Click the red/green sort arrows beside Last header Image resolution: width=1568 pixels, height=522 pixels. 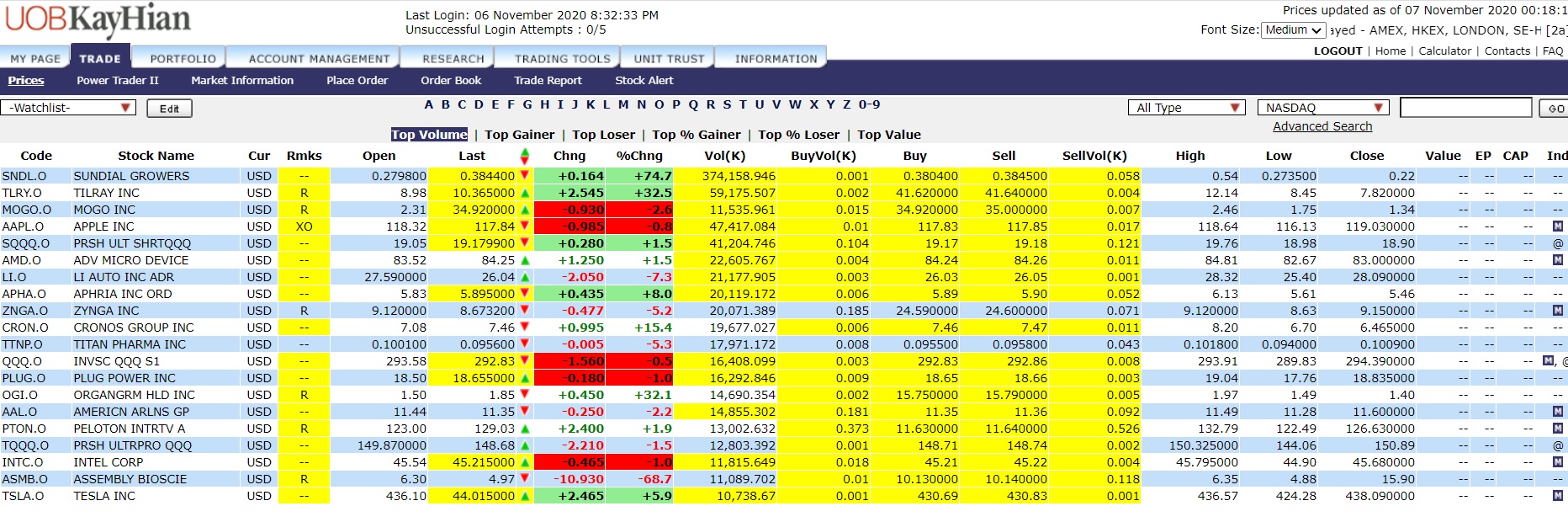(525, 156)
